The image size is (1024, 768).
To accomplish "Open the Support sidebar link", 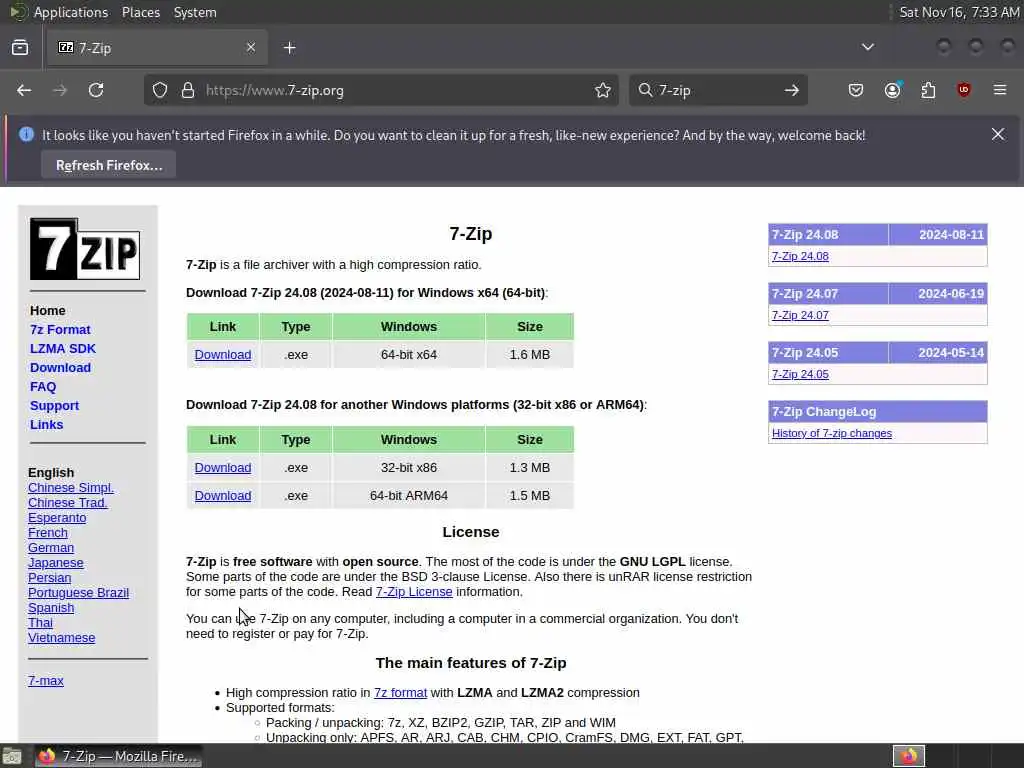I will pos(54,406).
